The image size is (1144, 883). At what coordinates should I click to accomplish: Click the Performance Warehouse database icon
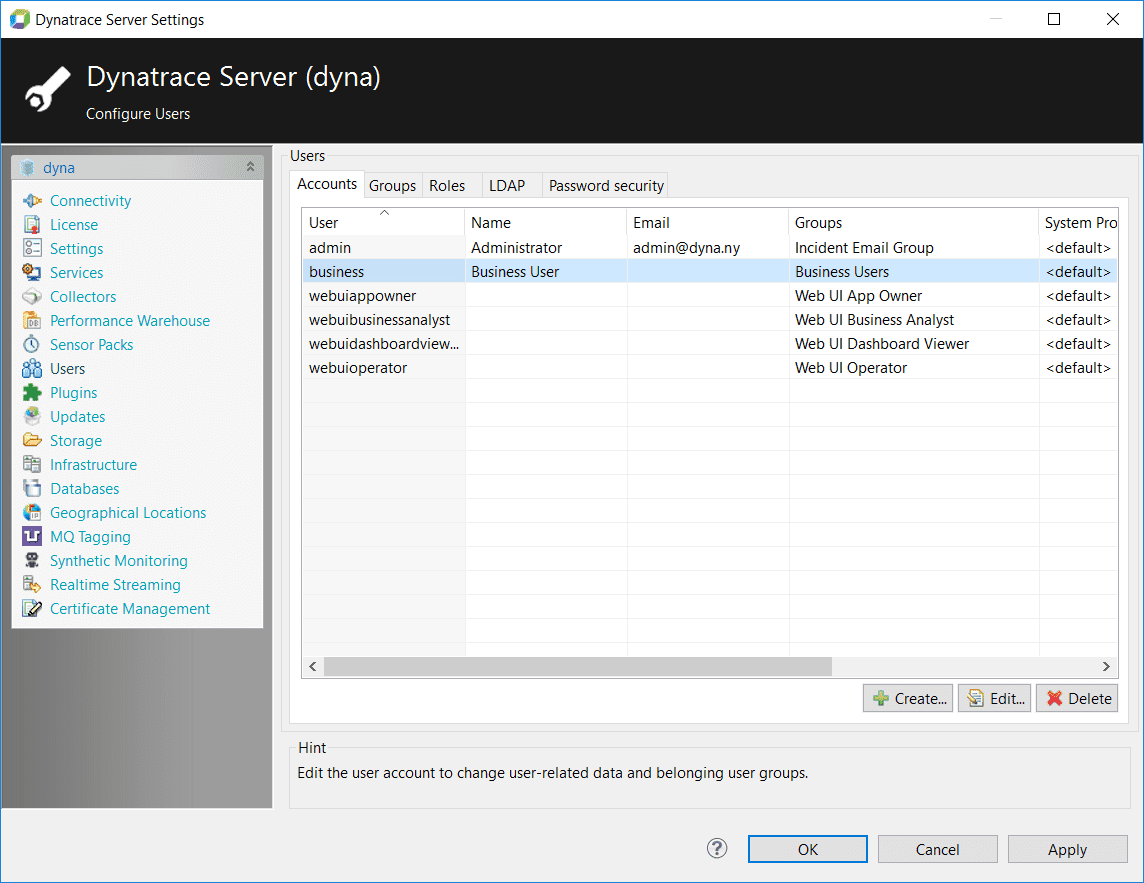pos(32,320)
